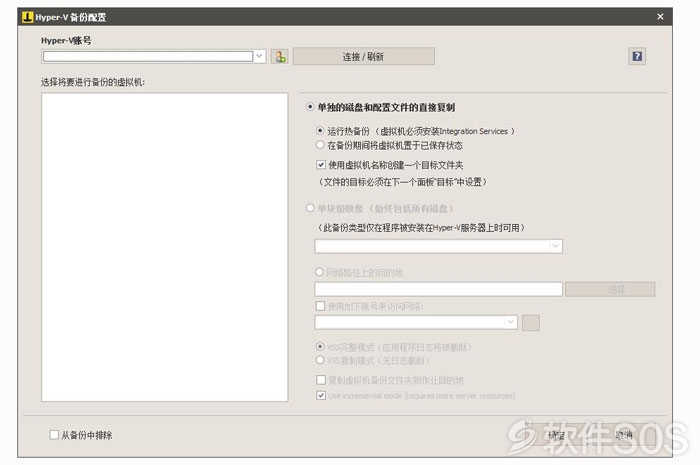Click the small button beside network account dropdown
This screenshot has height=465, width=700.
(x=531, y=323)
